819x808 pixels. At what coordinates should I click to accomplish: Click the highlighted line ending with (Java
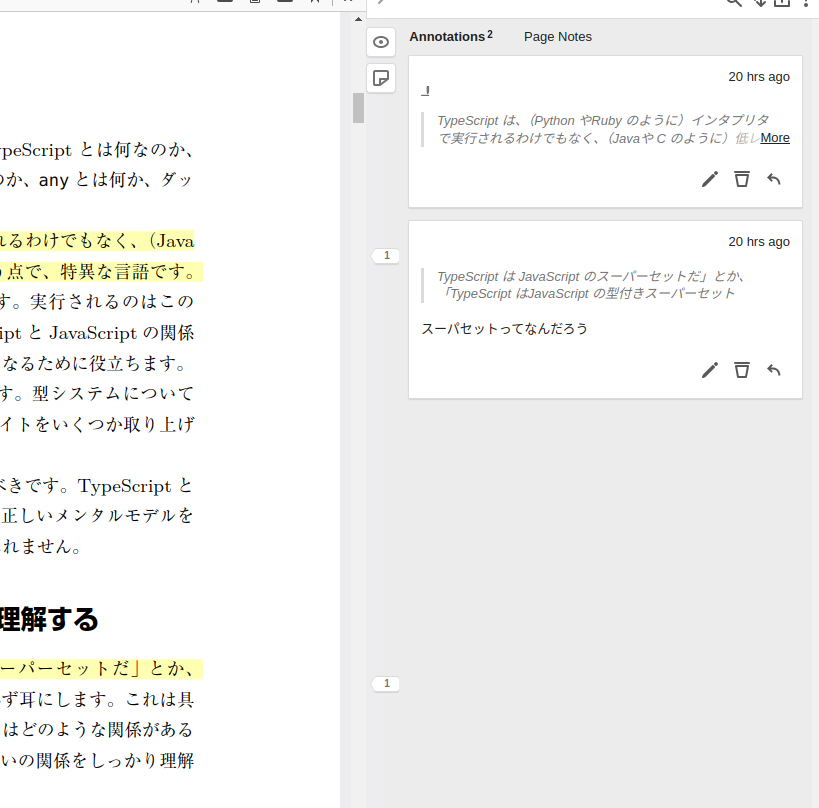click(x=97, y=241)
